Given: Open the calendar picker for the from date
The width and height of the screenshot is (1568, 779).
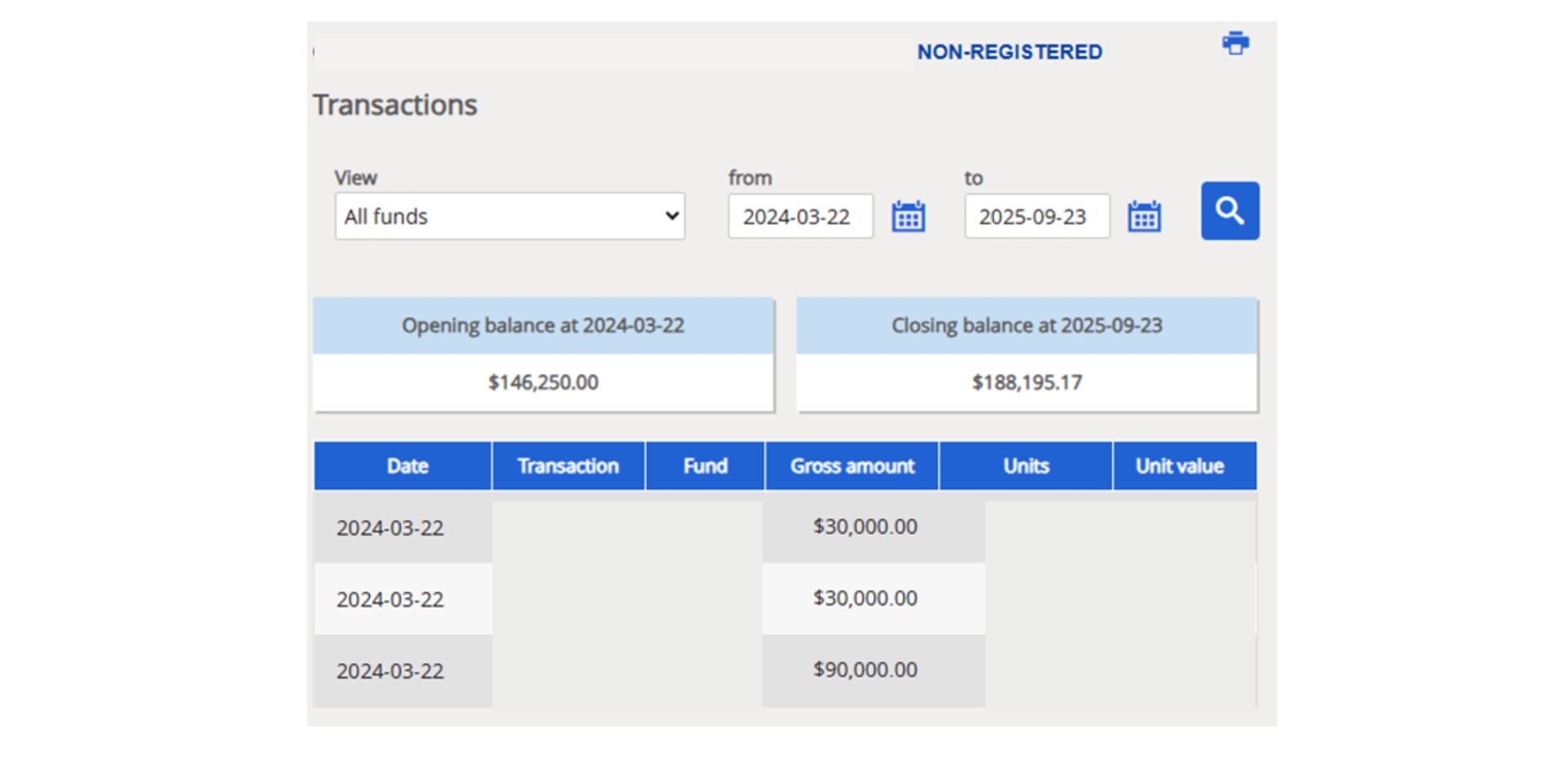Looking at the screenshot, I should point(908,216).
